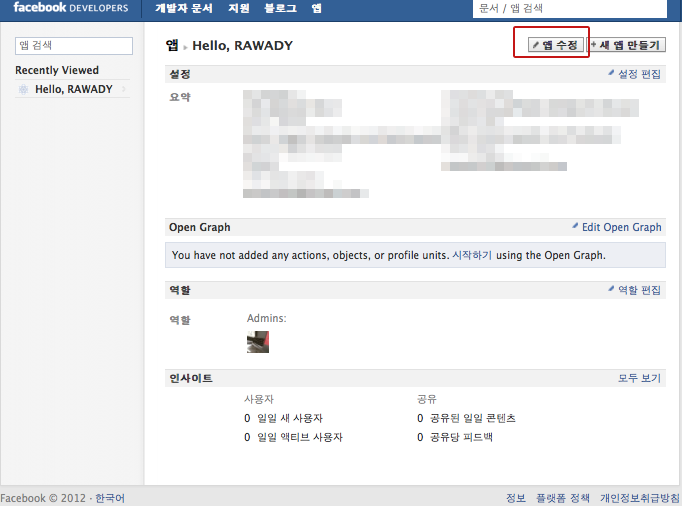Click the Admins: label
682x506 pixels.
tap(267, 318)
